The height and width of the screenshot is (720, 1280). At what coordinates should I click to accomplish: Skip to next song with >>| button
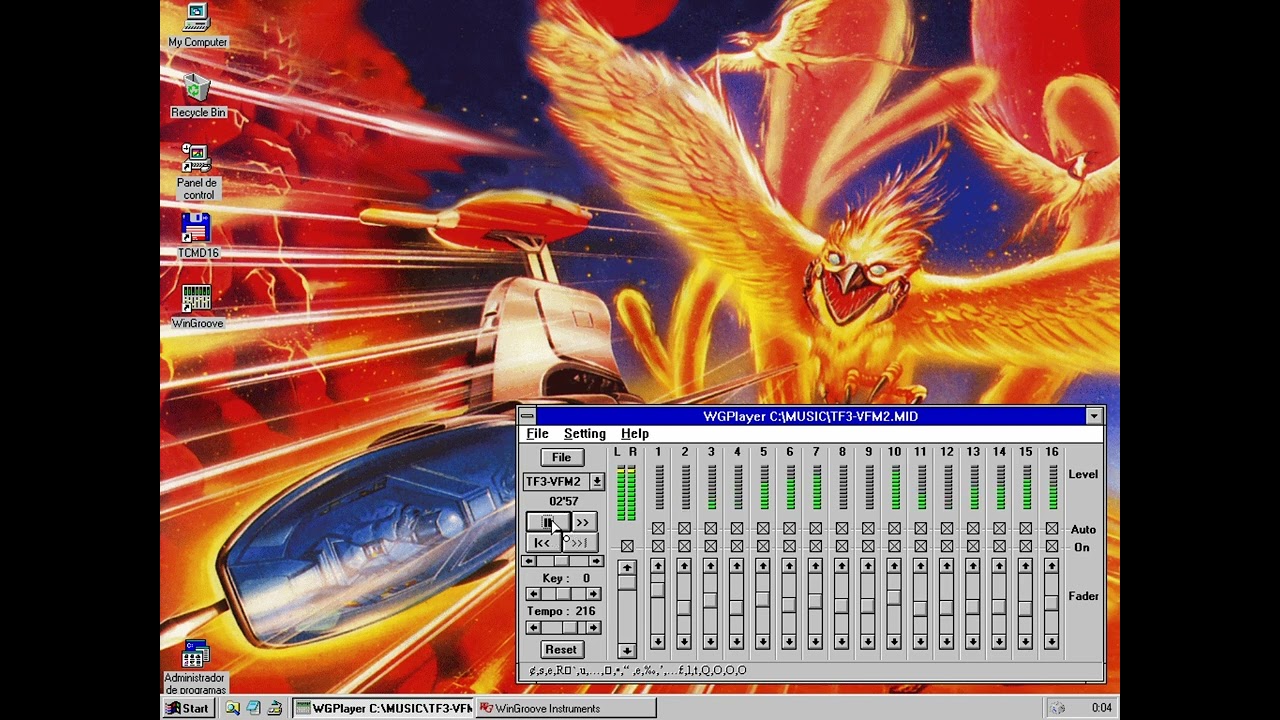click(579, 542)
